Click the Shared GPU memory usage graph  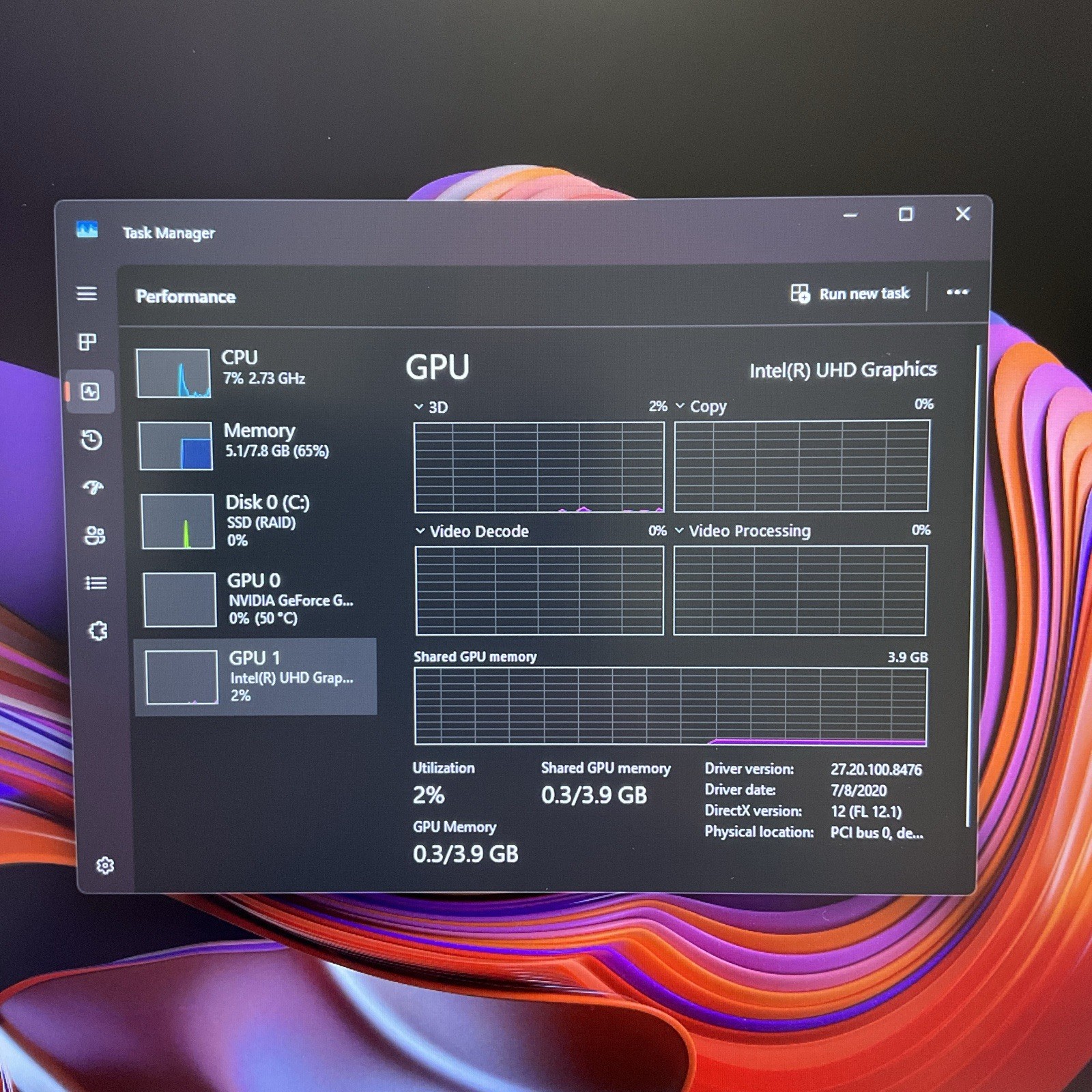(x=671, y=706)
